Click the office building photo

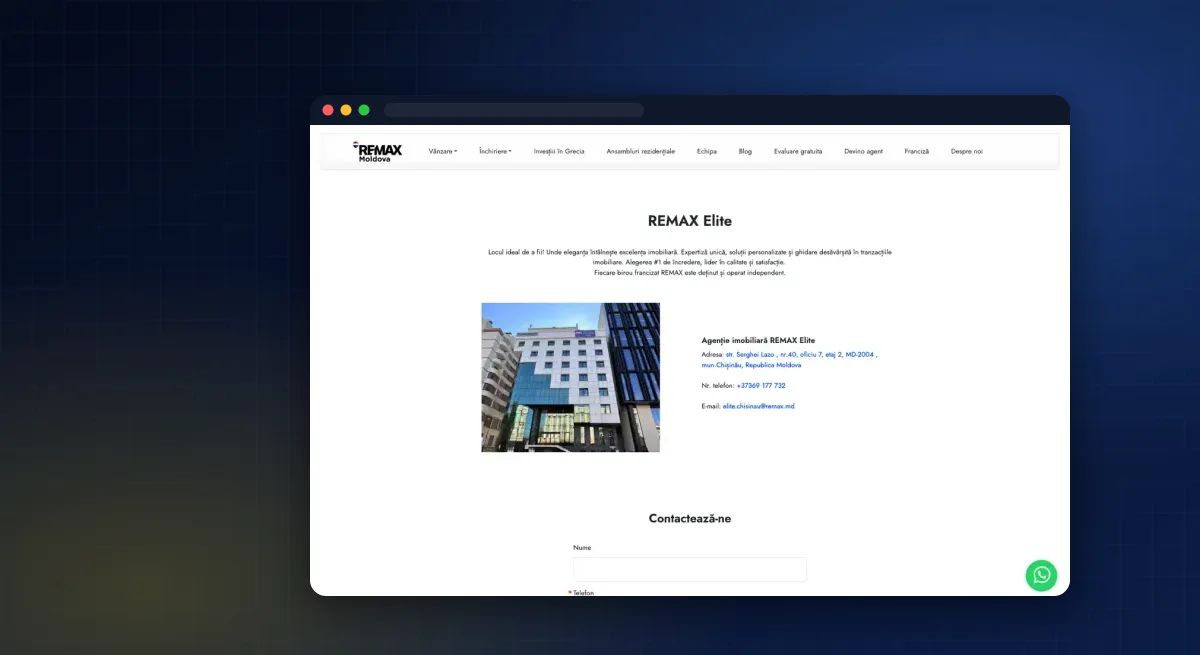(x=570, y=377)
